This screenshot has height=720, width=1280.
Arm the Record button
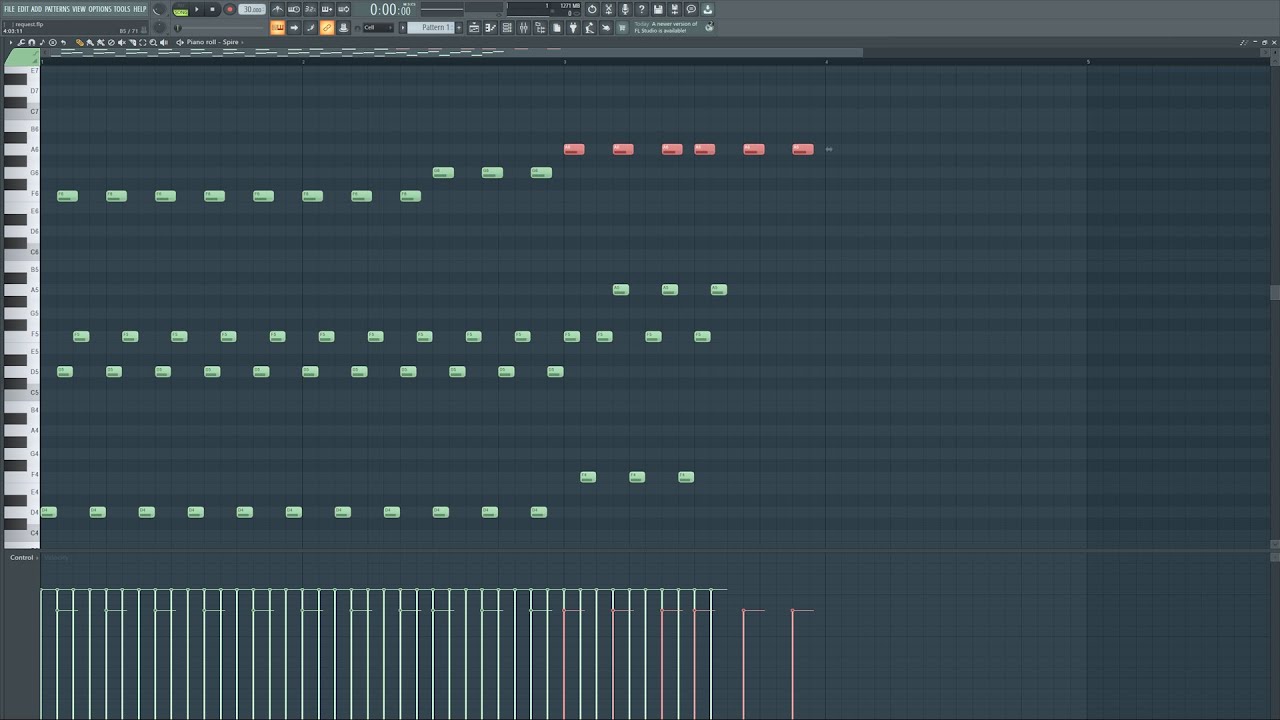230,9
